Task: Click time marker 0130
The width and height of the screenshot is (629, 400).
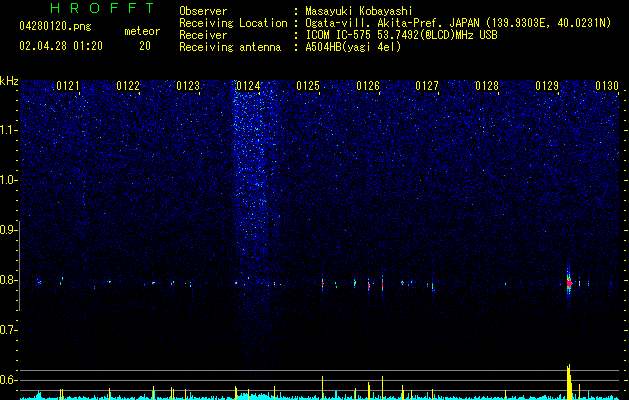Action: coord(607,86)
